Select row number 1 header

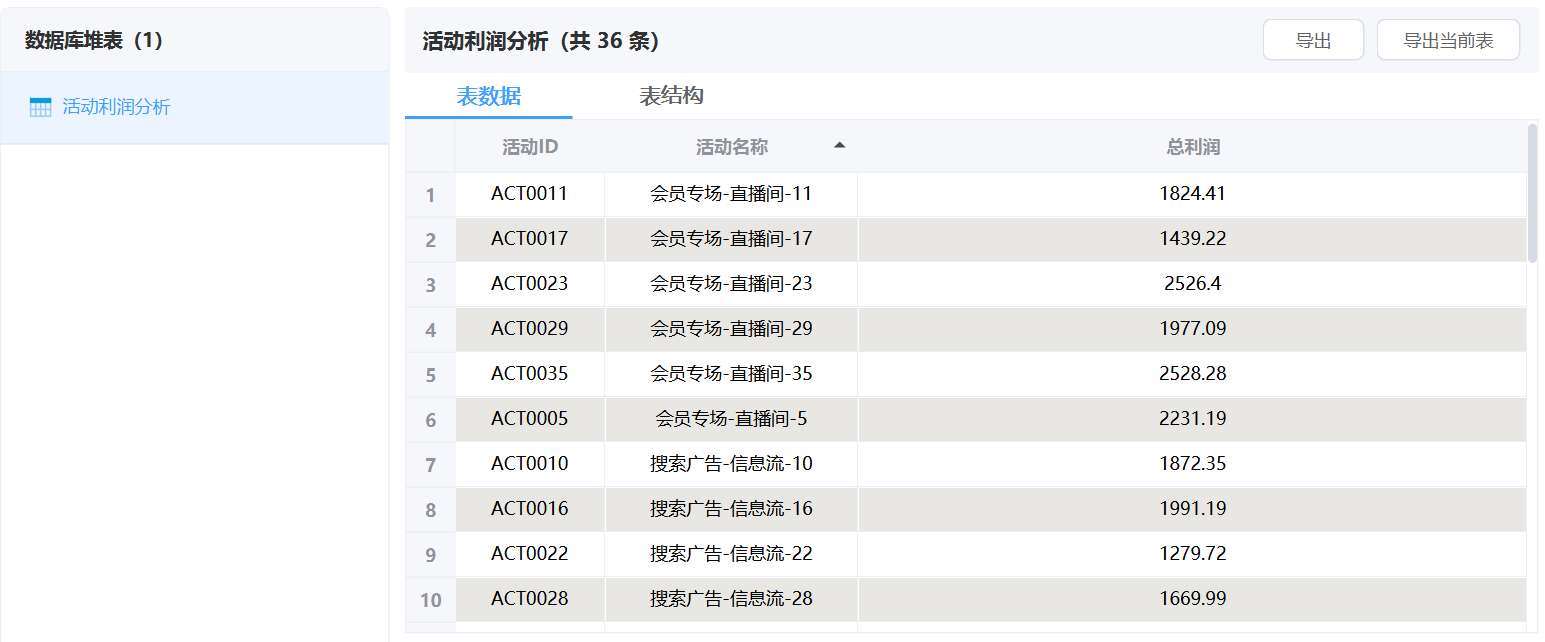click(x=431, y=195)
